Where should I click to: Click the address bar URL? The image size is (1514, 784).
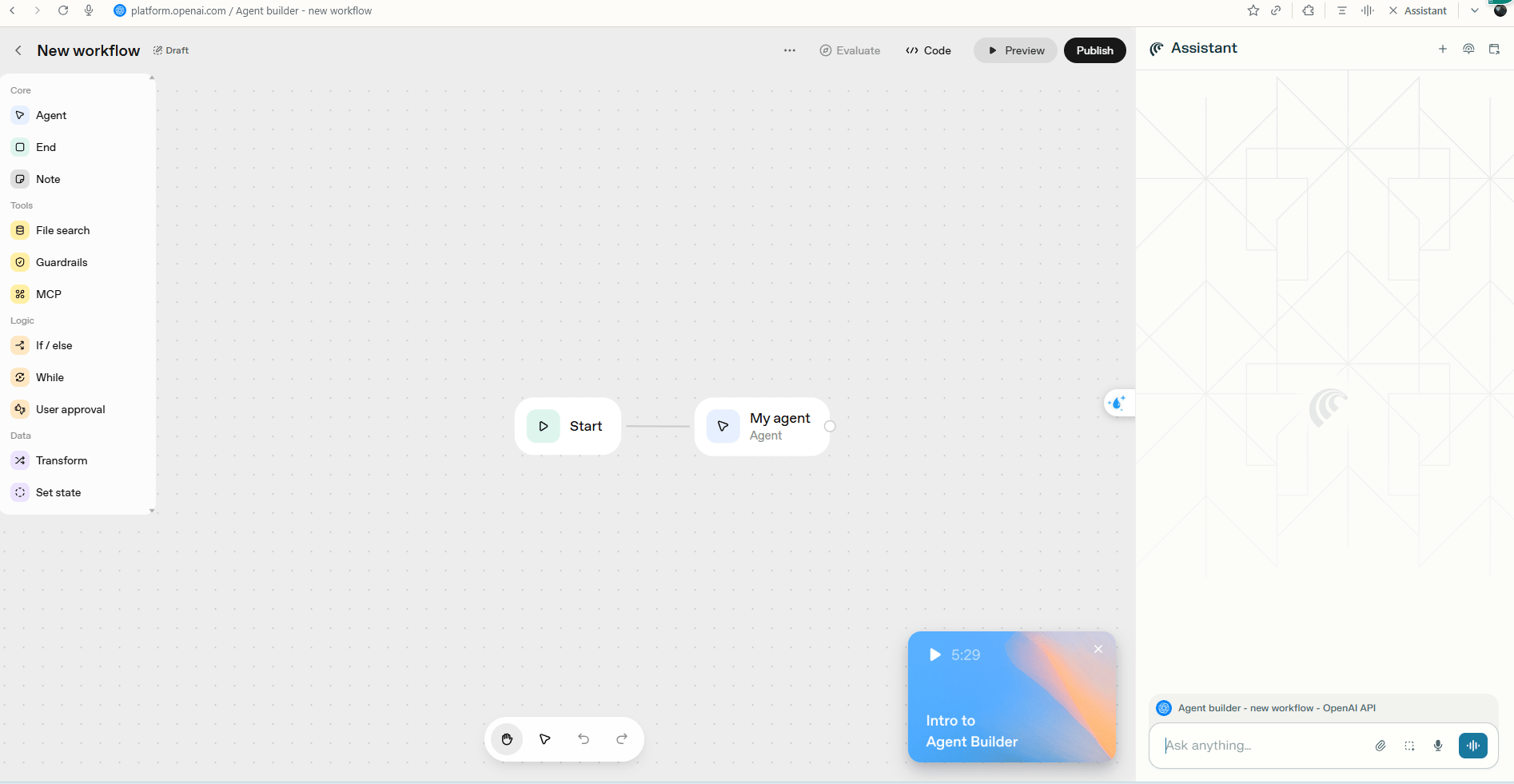click(251, 10)
